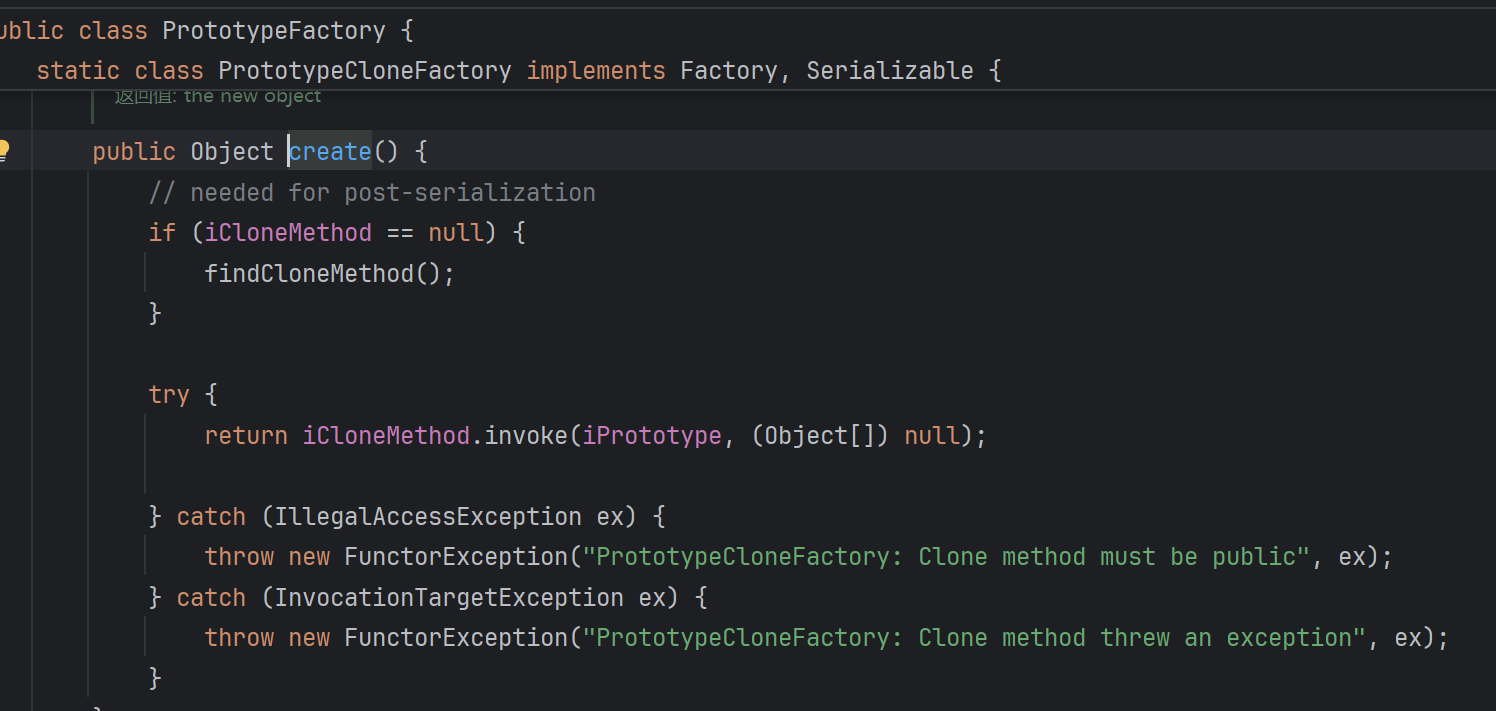Jump to PrototypeFactory class sticky header
The height and width of the screenshot is (711, 1496).
(x=273, y=31)
